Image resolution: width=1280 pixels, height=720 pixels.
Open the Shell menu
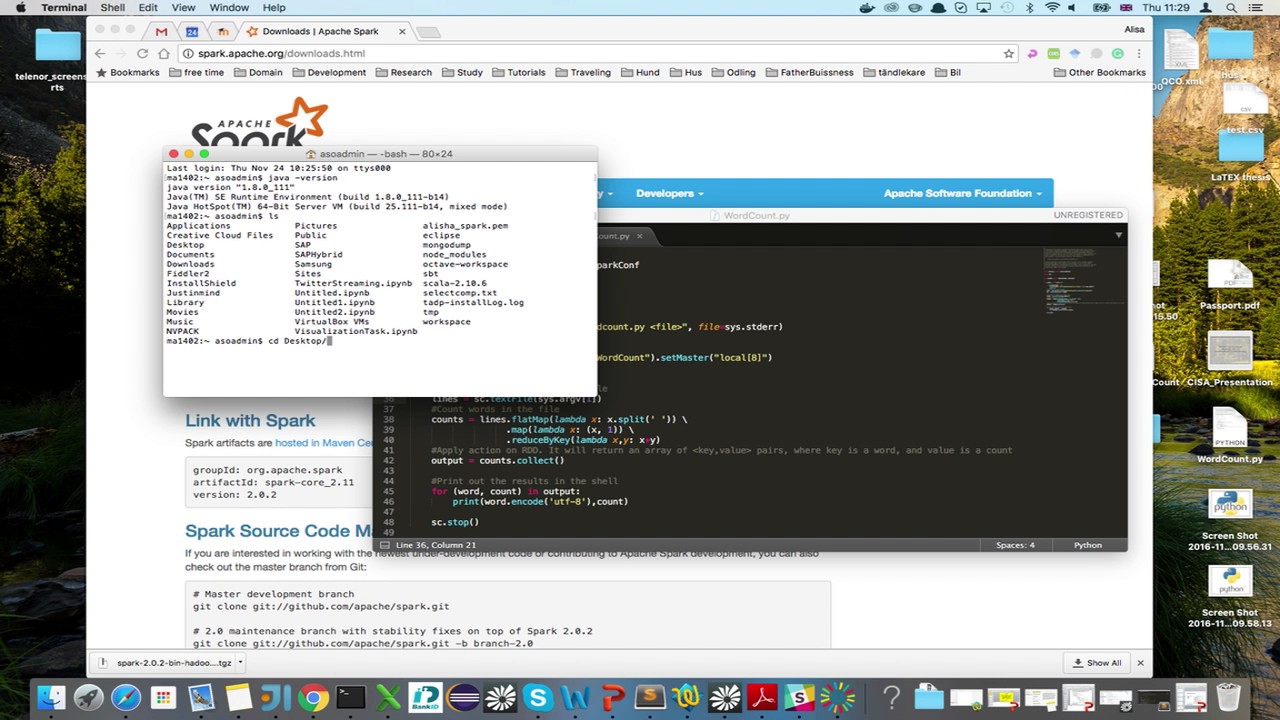tap(112, 8)
